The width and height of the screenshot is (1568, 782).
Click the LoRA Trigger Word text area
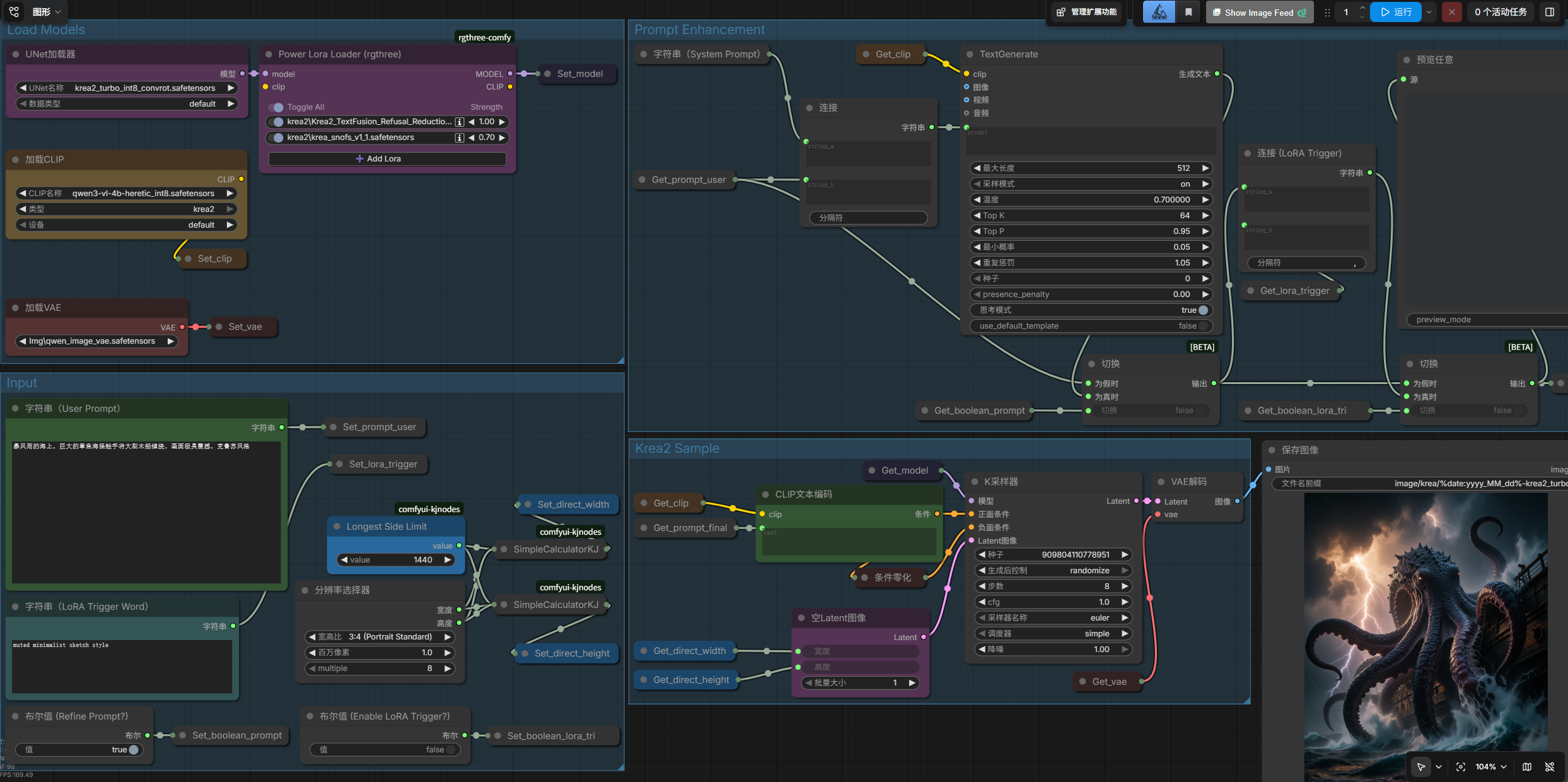[x=122, y=667]
